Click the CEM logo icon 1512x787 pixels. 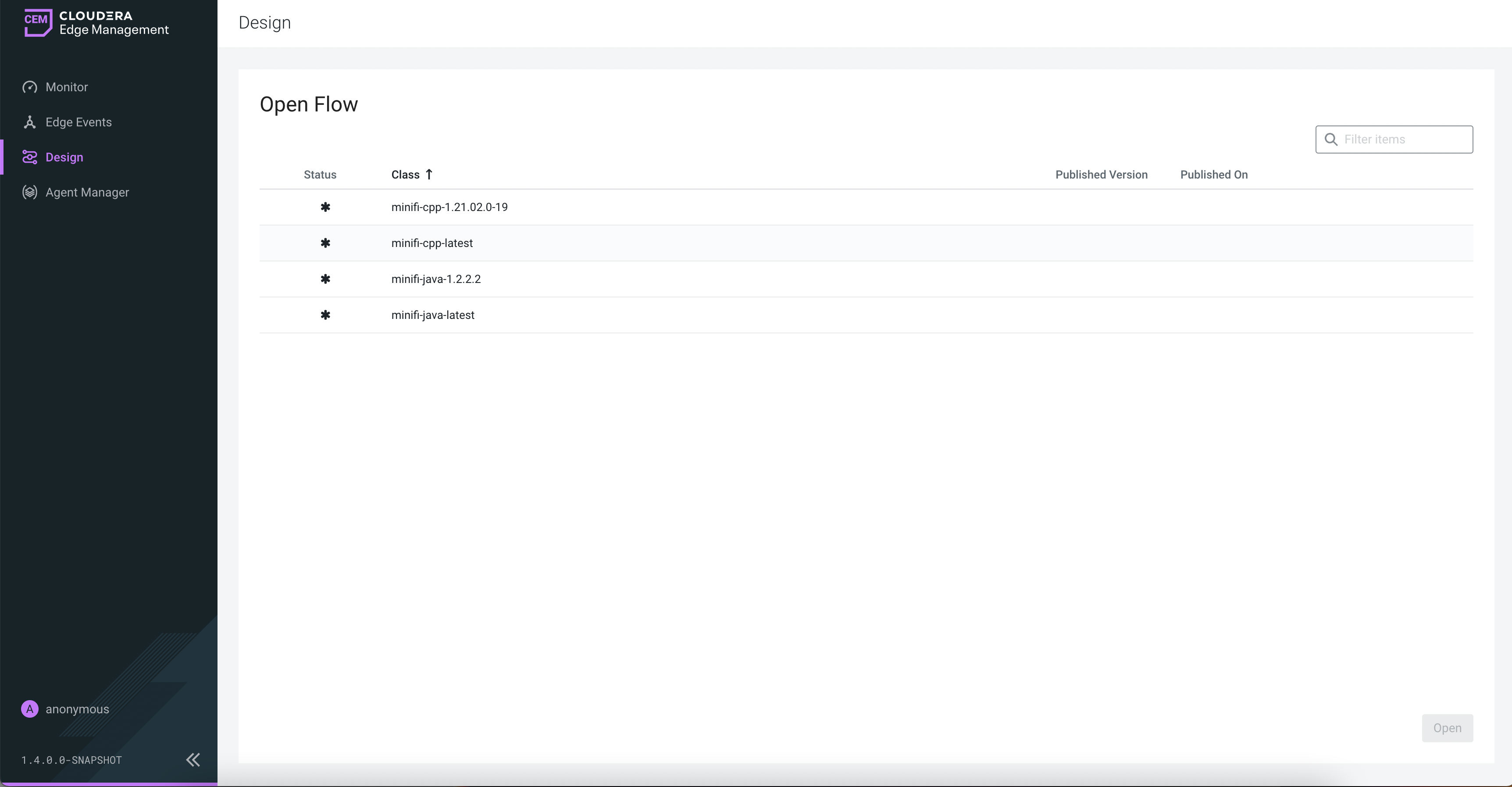click(38, 22)
